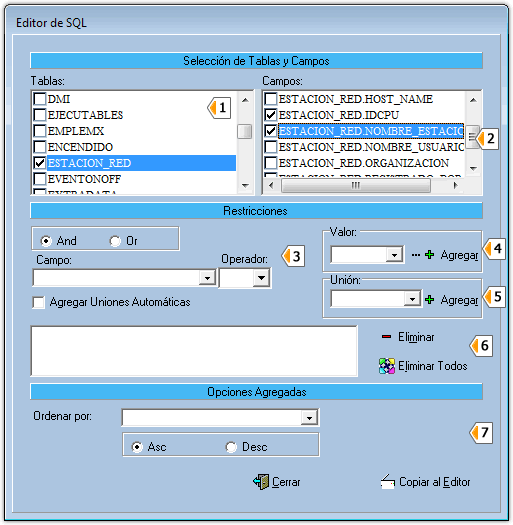Click the horizontal scrollbar thumb in Campos
Image resolution: width=513 pixels, height=525 pixels.
[356, 185]
